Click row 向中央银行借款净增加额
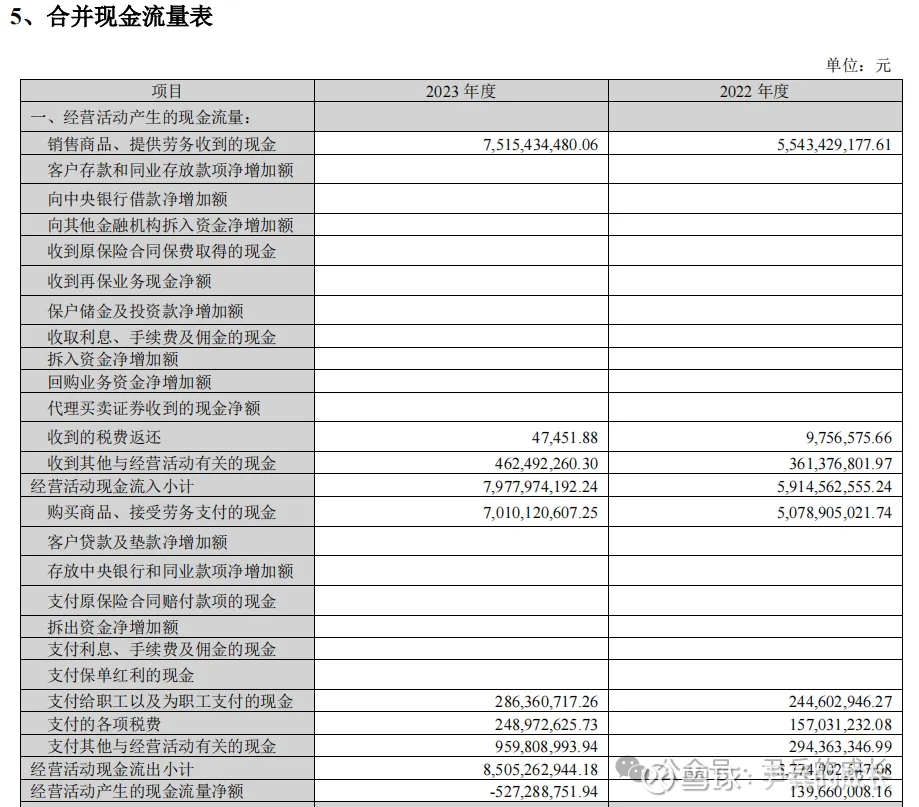Screen dimensions: 919x807 click(461, 199)
